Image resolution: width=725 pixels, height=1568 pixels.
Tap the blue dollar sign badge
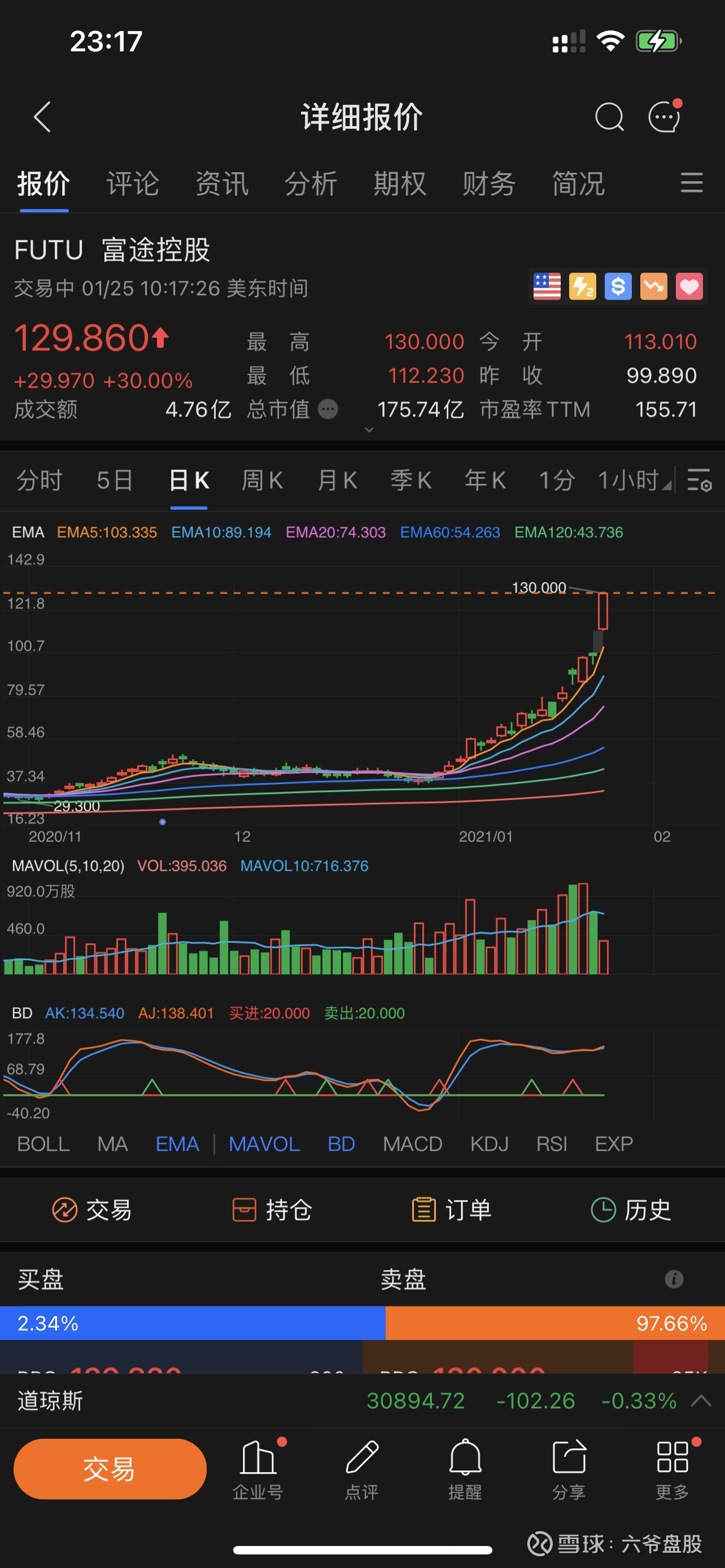(618, 286)
